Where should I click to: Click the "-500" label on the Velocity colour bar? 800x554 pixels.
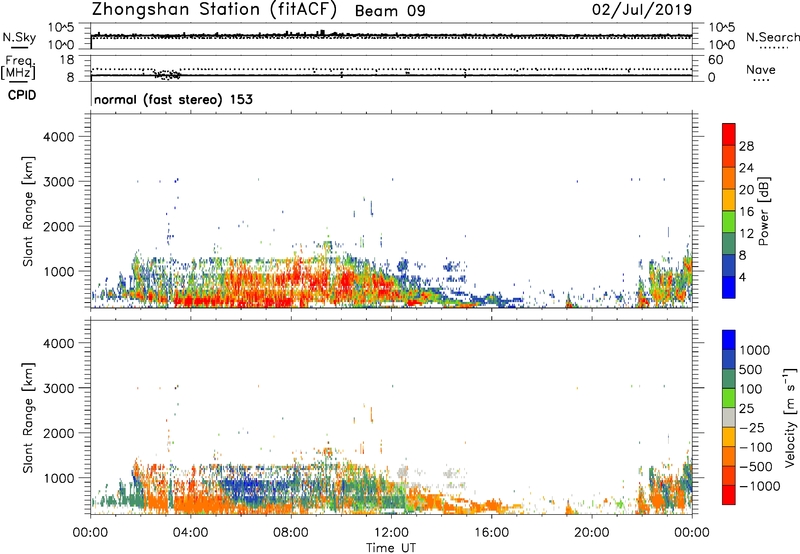pos(756,467)
